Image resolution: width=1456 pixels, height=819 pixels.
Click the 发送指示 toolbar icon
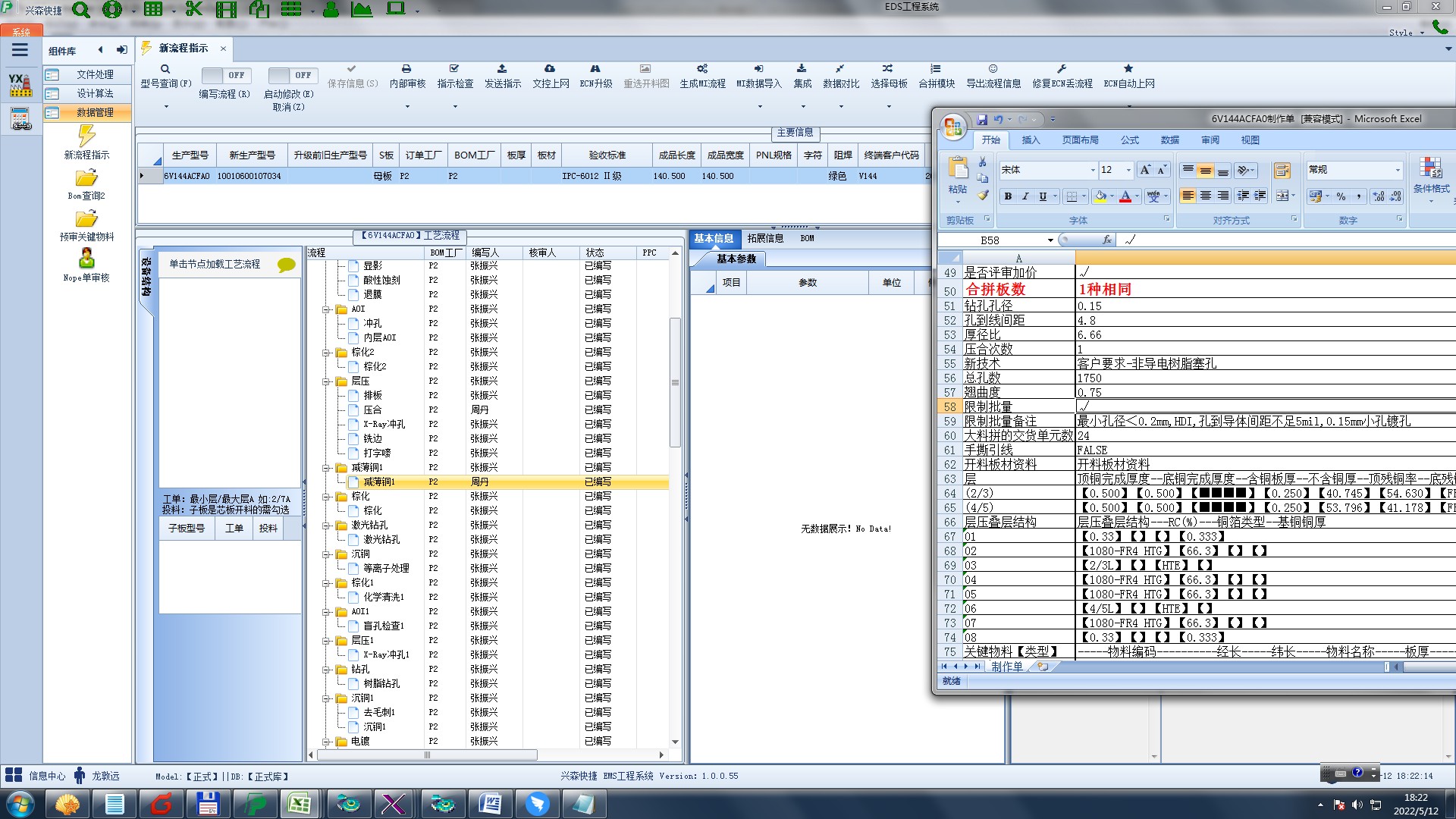(x=502, y=69)
